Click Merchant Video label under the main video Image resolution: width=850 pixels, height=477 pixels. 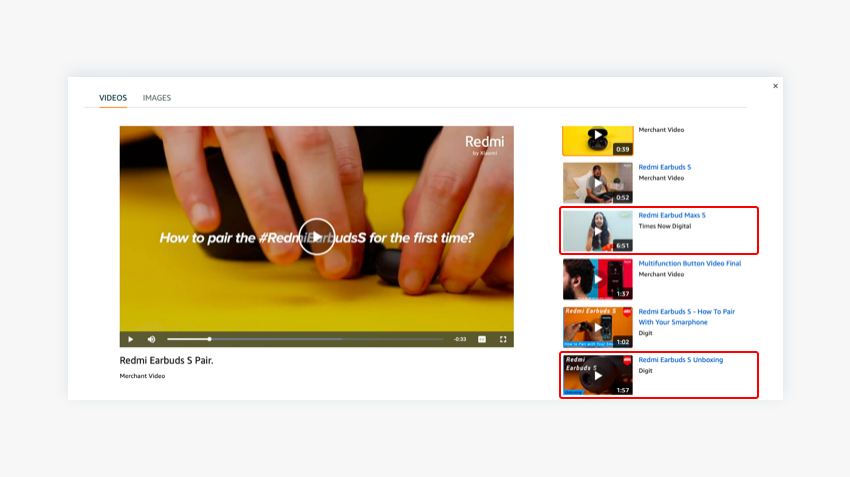142,376
